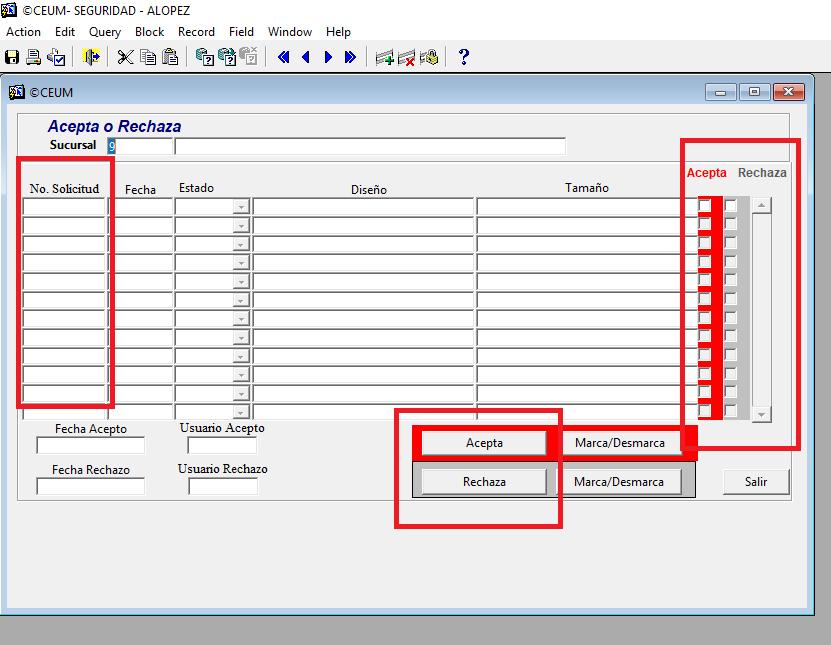Click the Usuario Acepto field
831x645 pixels.
(222, 445)
